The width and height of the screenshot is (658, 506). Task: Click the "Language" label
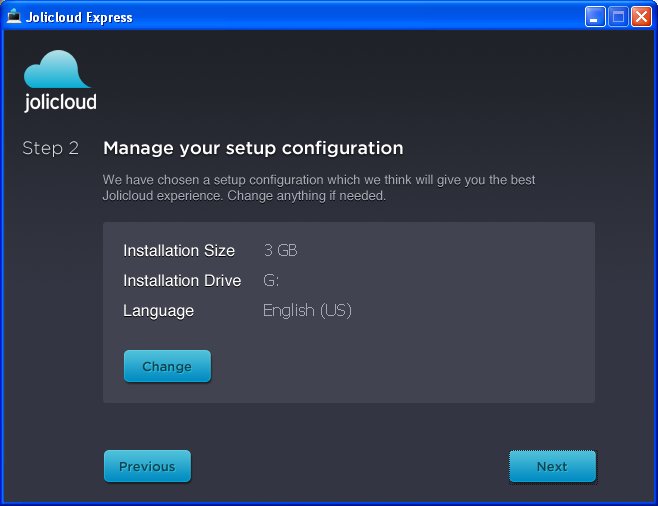point(159,311)
